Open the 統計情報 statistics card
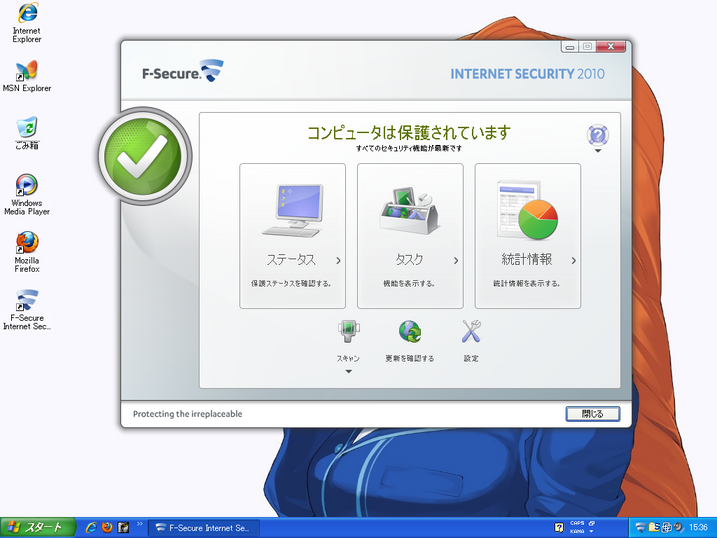 528,236
